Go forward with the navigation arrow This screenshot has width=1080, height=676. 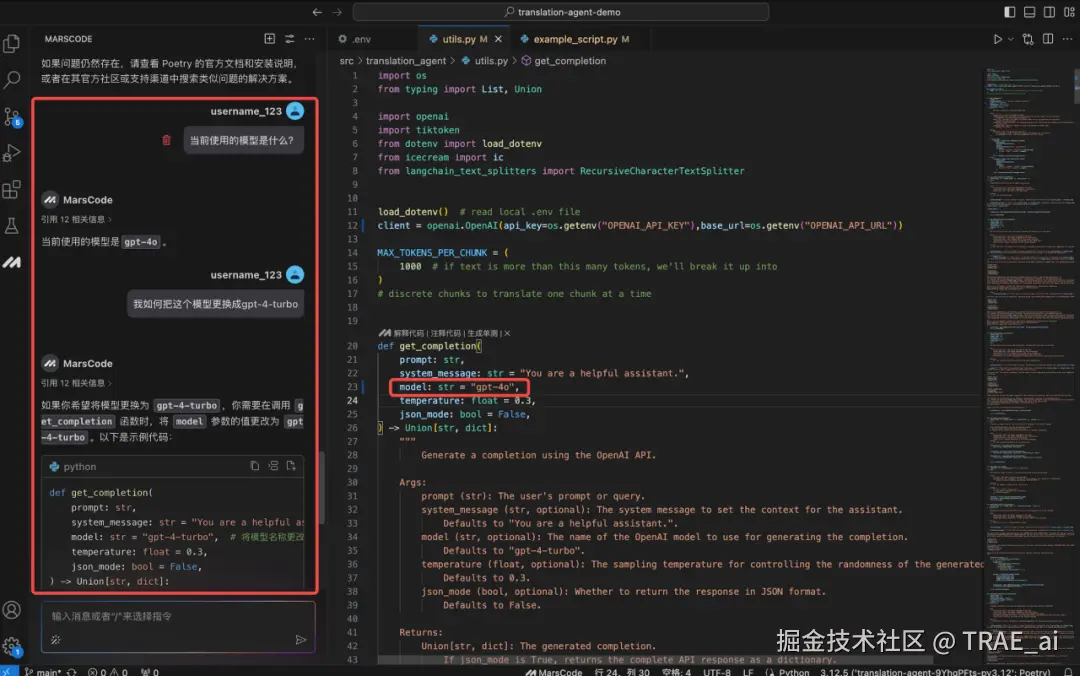point(337,12)
